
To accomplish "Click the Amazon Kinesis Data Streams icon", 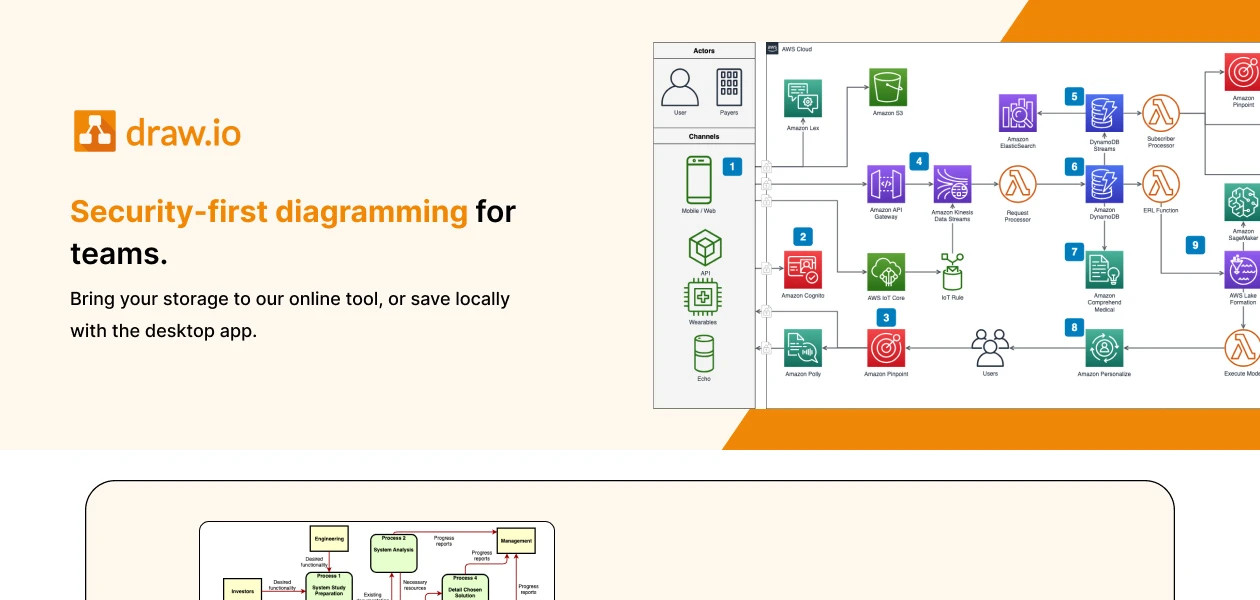I will click(x=951, y=183).
